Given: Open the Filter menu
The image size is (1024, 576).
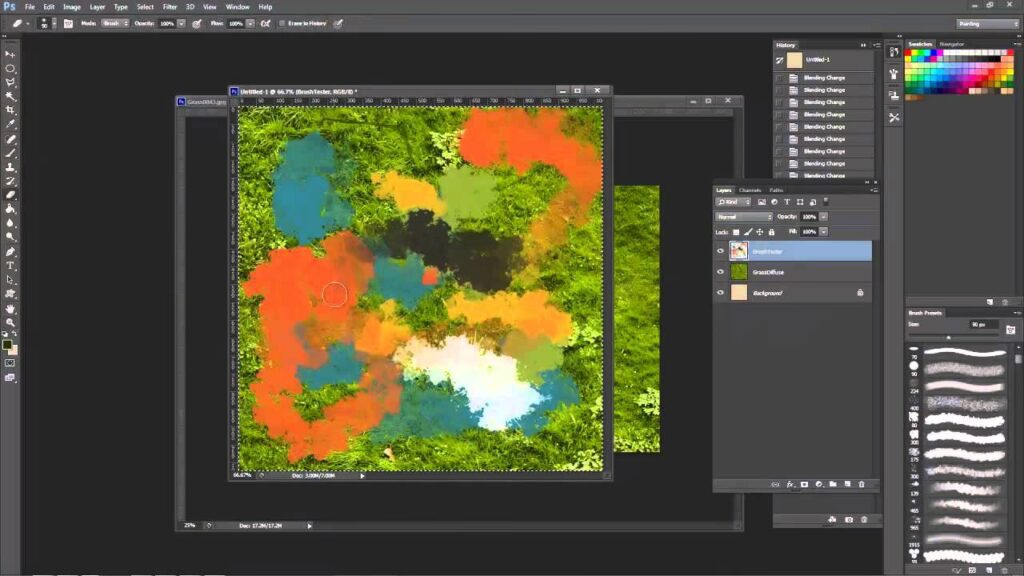Looking at the screenshot, I should coord(170,7).
